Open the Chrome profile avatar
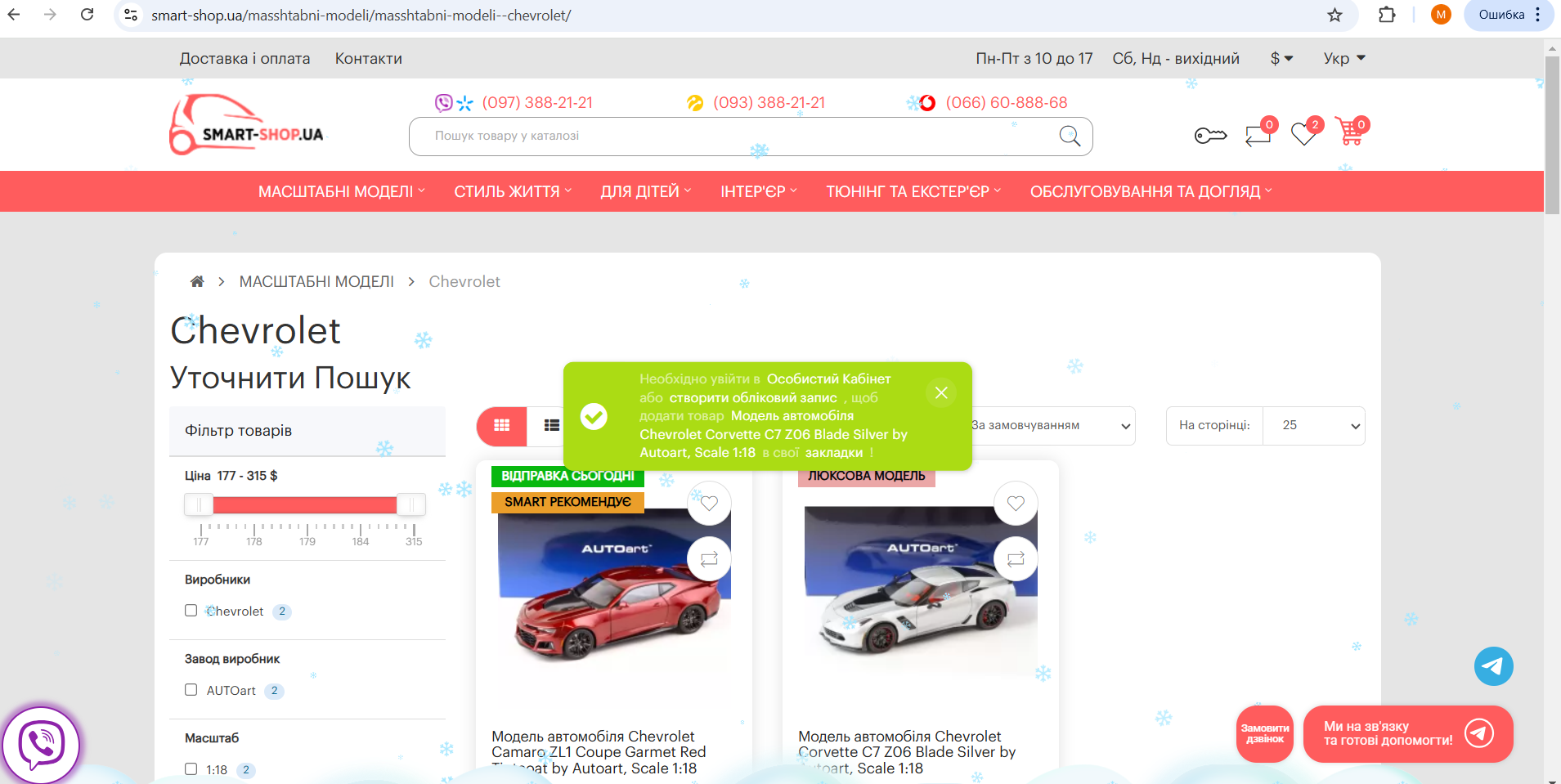The height and width of the screenshot is (784, 1561). [1441, 15]
